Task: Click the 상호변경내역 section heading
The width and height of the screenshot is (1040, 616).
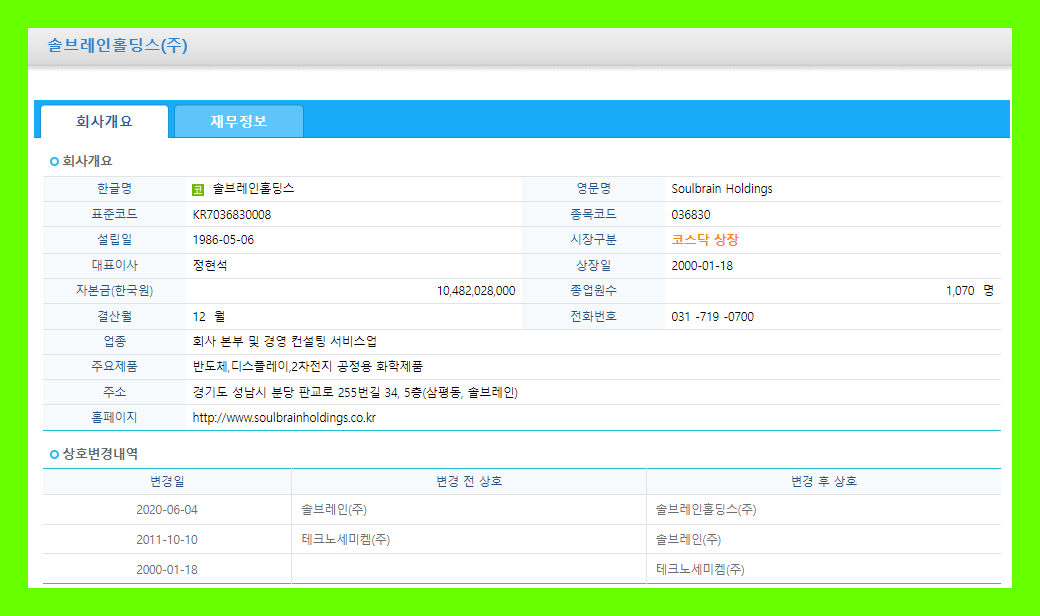Action: pos(100,454)
